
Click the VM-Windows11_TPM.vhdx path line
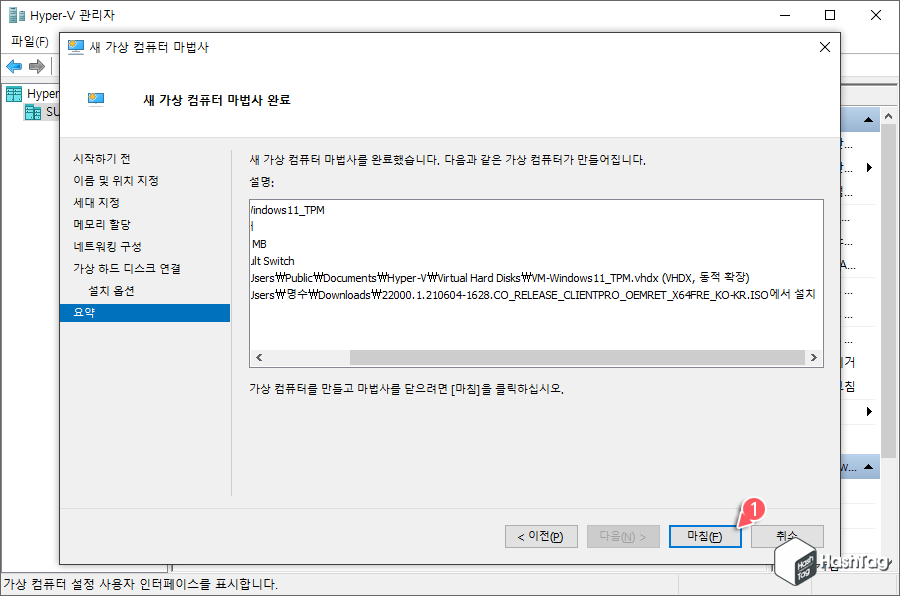pos(500,278)
